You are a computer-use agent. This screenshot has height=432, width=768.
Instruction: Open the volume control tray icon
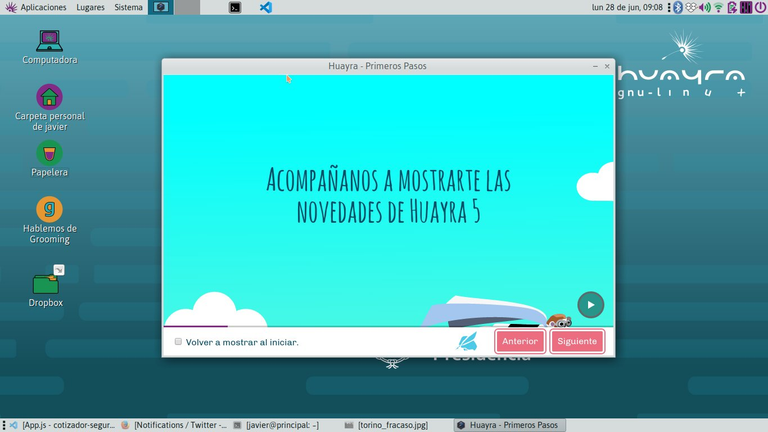705,7
